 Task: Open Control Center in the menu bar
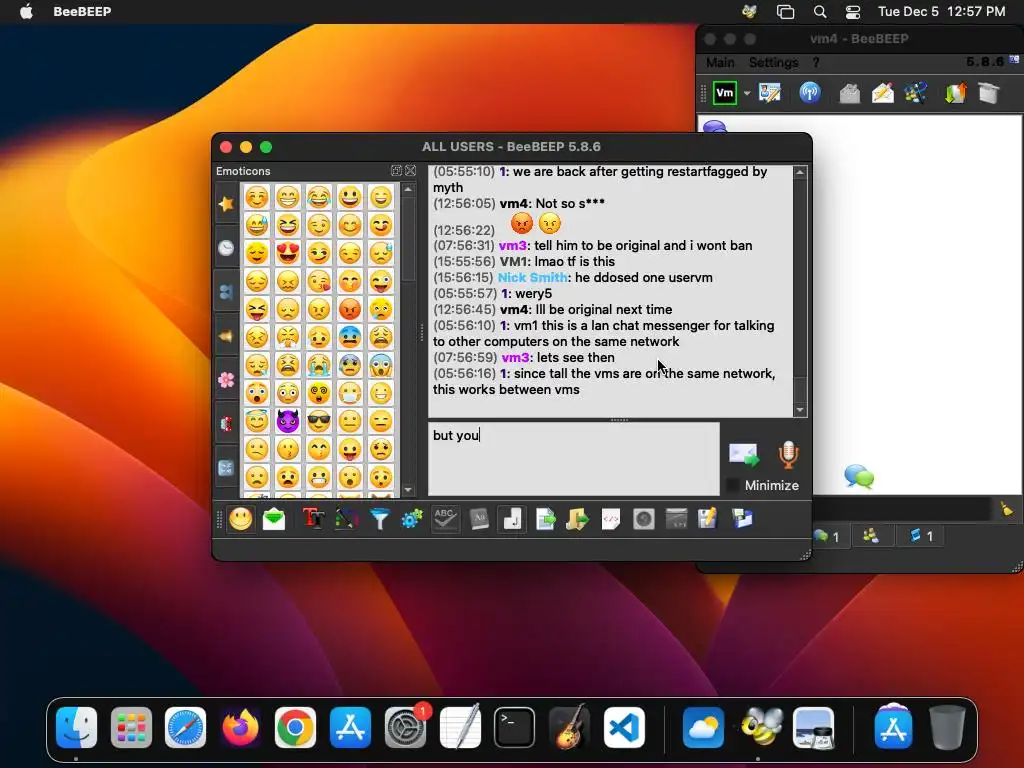pos(853,12)
